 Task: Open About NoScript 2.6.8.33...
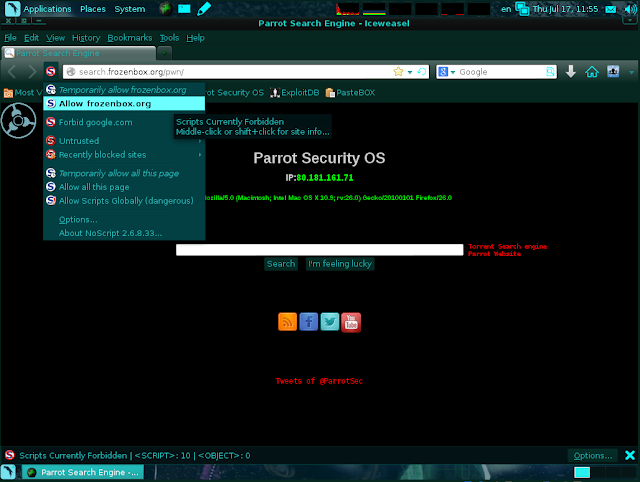coord(124,233)
